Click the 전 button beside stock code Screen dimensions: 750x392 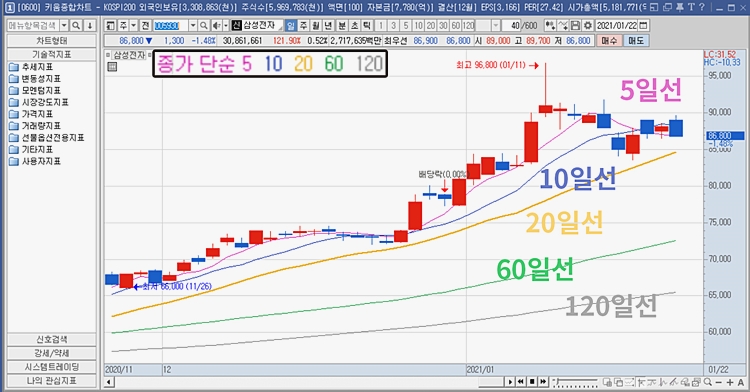(x=145, y=25)
